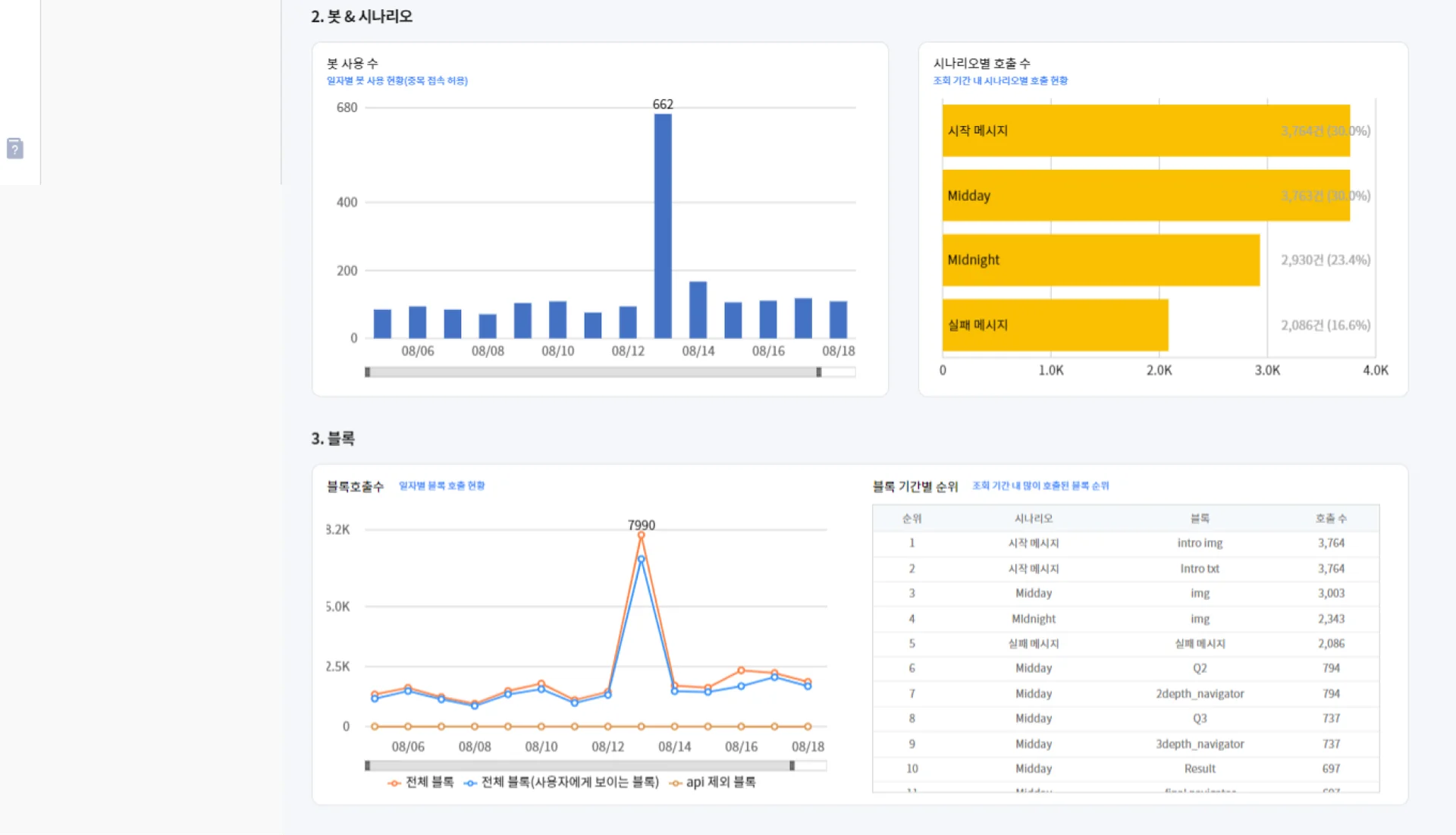Toggle the 전체 블록 legend series
The height and width of the screenshot is (835, 1456).
[x=422, y=782]
